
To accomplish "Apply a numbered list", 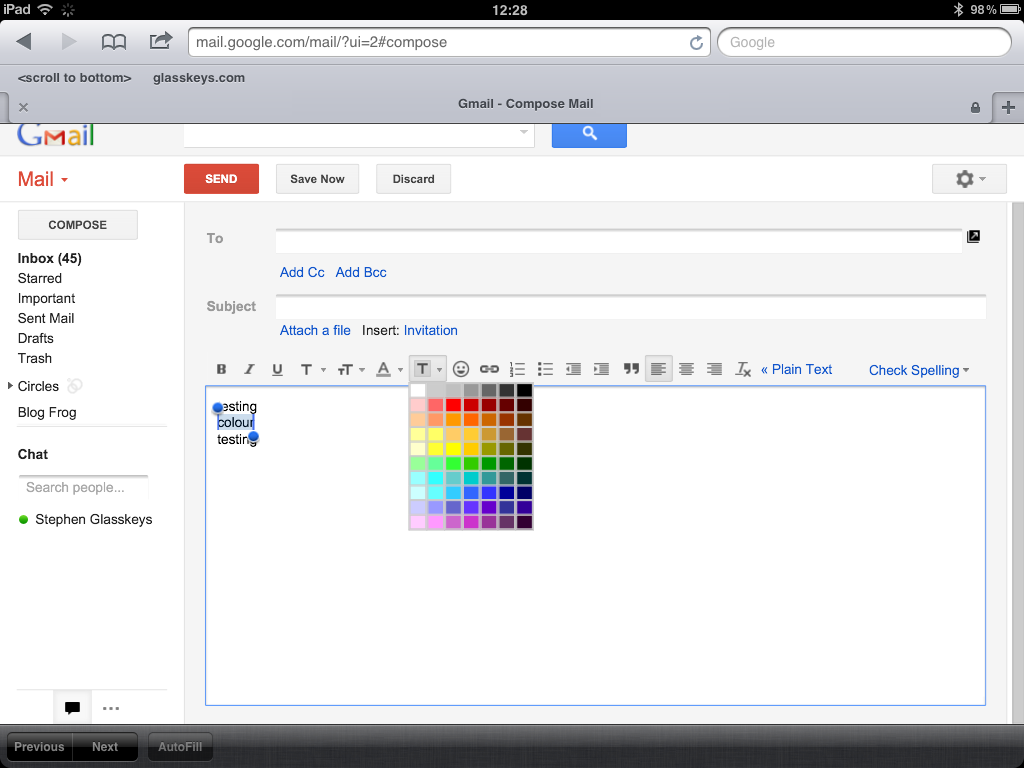I will coord(517,369).
